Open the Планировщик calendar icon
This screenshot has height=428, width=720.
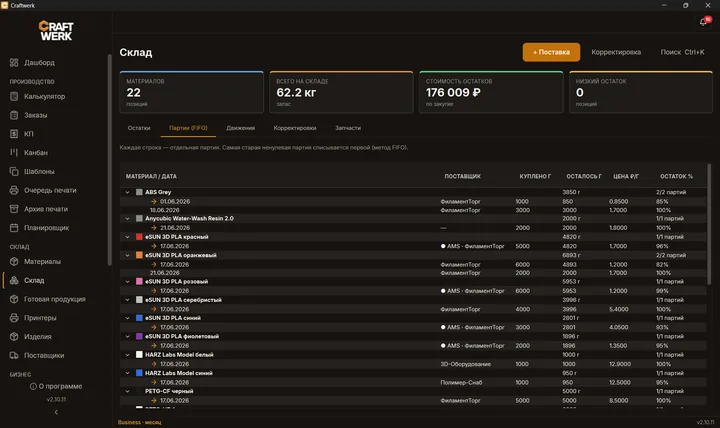(14, 228)
